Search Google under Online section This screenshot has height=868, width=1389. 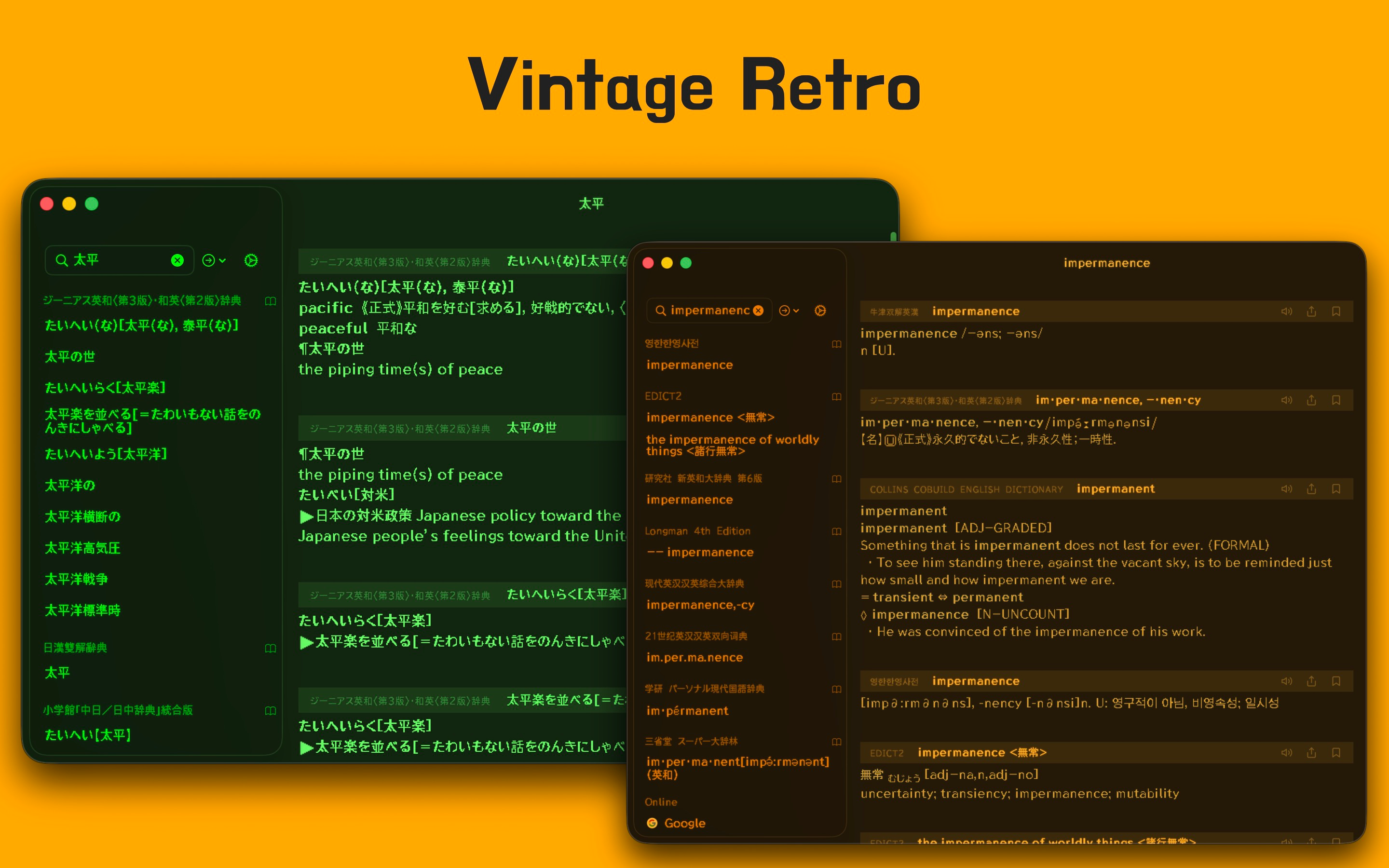pyautogui.click(x=676, y=823)
